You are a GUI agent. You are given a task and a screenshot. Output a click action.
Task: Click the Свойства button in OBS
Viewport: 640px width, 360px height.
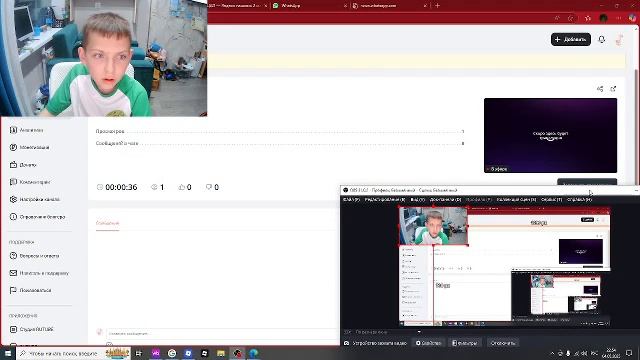pyautogui.click(x=428, y=343)
